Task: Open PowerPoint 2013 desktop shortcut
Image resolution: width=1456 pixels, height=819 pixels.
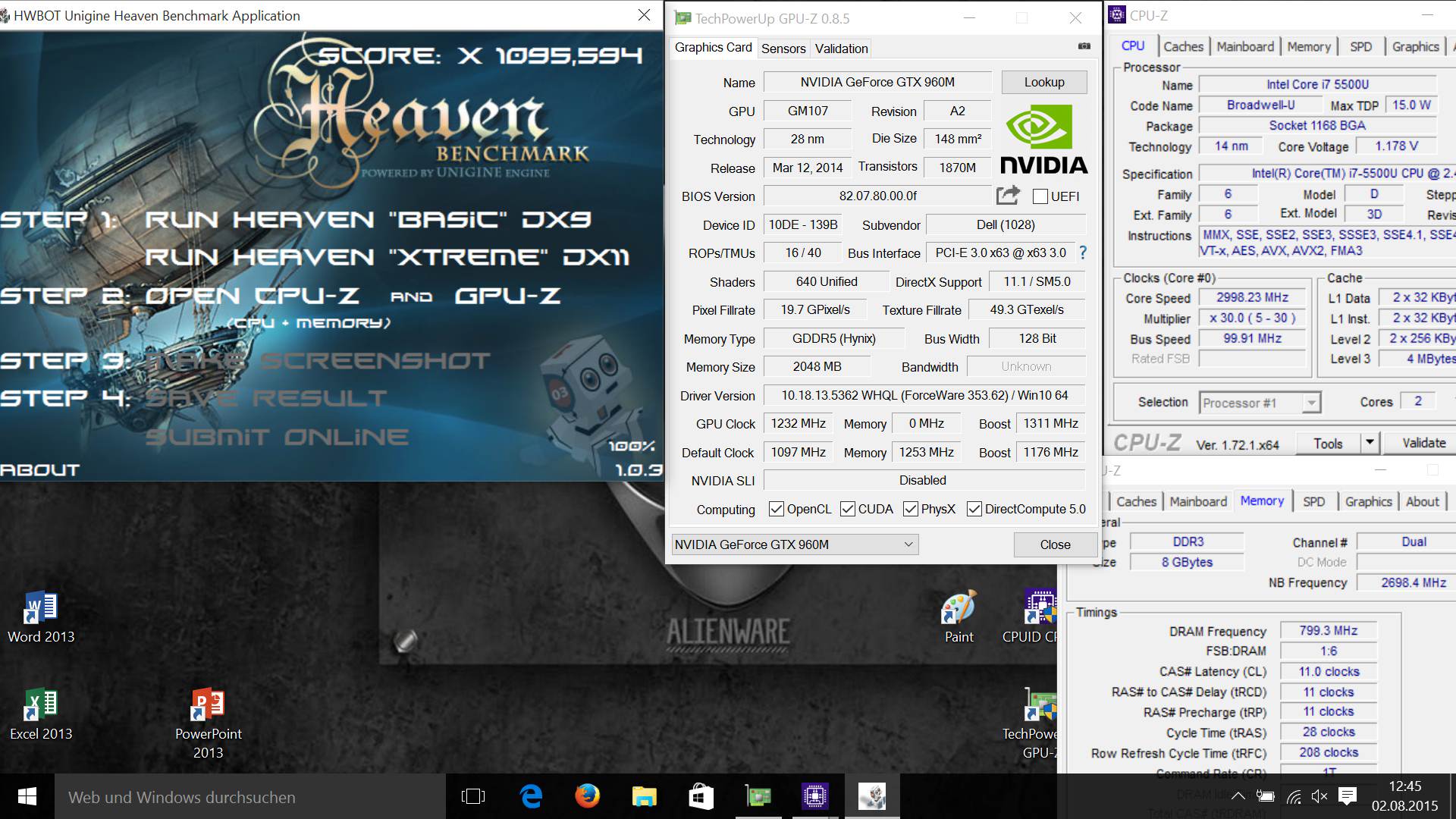Action: [208, 723]
